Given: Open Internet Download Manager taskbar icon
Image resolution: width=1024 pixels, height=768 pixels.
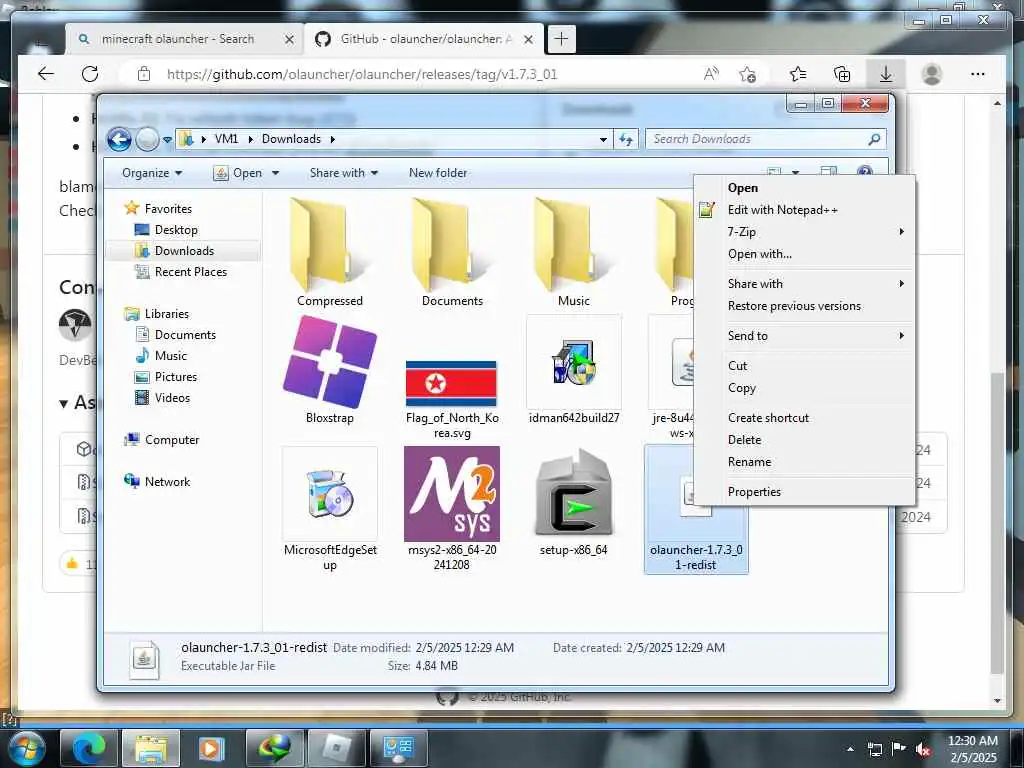Looking at the screenshot, I should 274,748.
